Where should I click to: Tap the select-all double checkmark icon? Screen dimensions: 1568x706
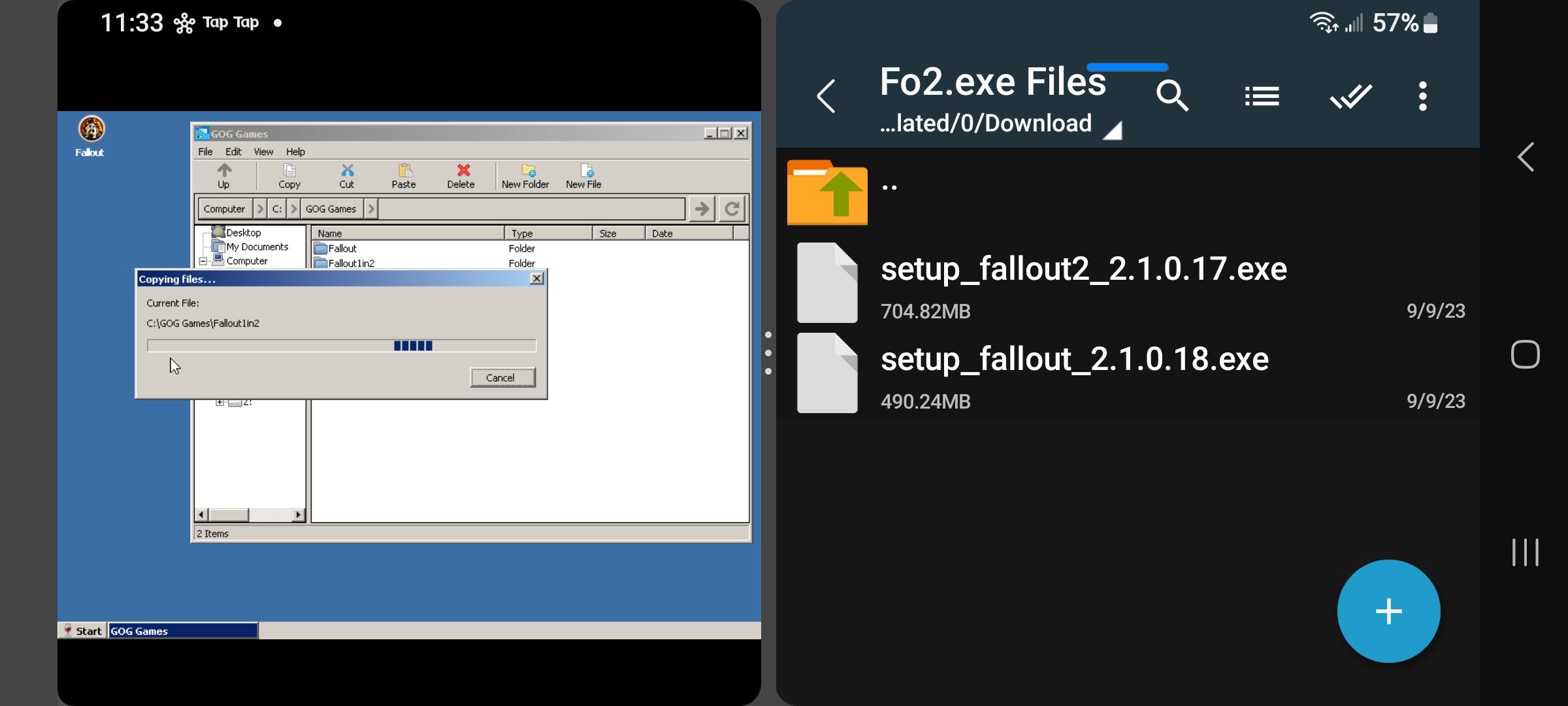pyautogui.click(x=1351, y=97)
